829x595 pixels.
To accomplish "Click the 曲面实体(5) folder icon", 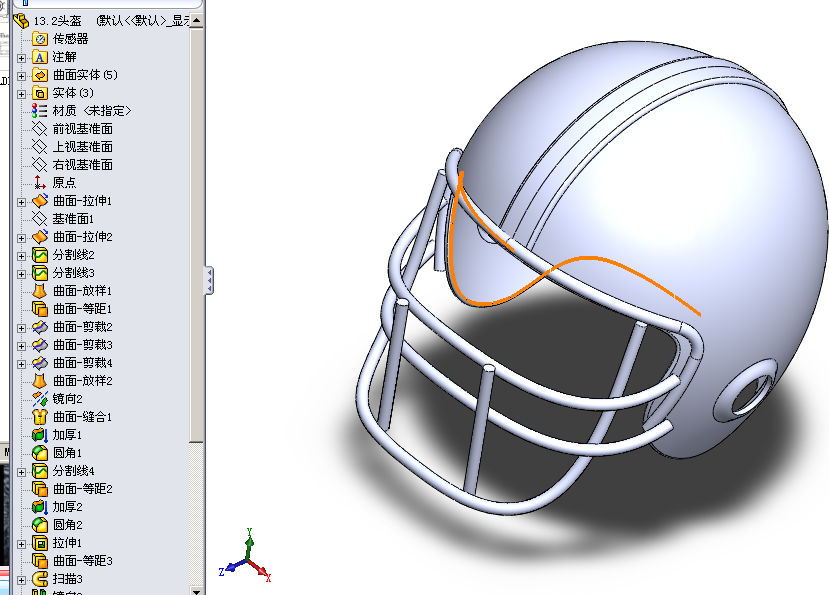I will click(x=40, y=75).
